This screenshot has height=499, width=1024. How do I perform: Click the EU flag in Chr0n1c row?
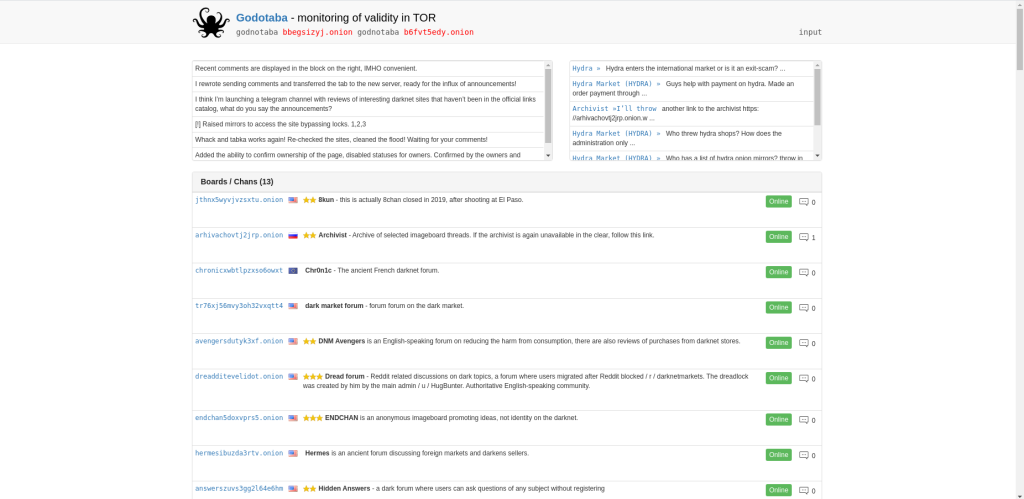coord(293,271)
